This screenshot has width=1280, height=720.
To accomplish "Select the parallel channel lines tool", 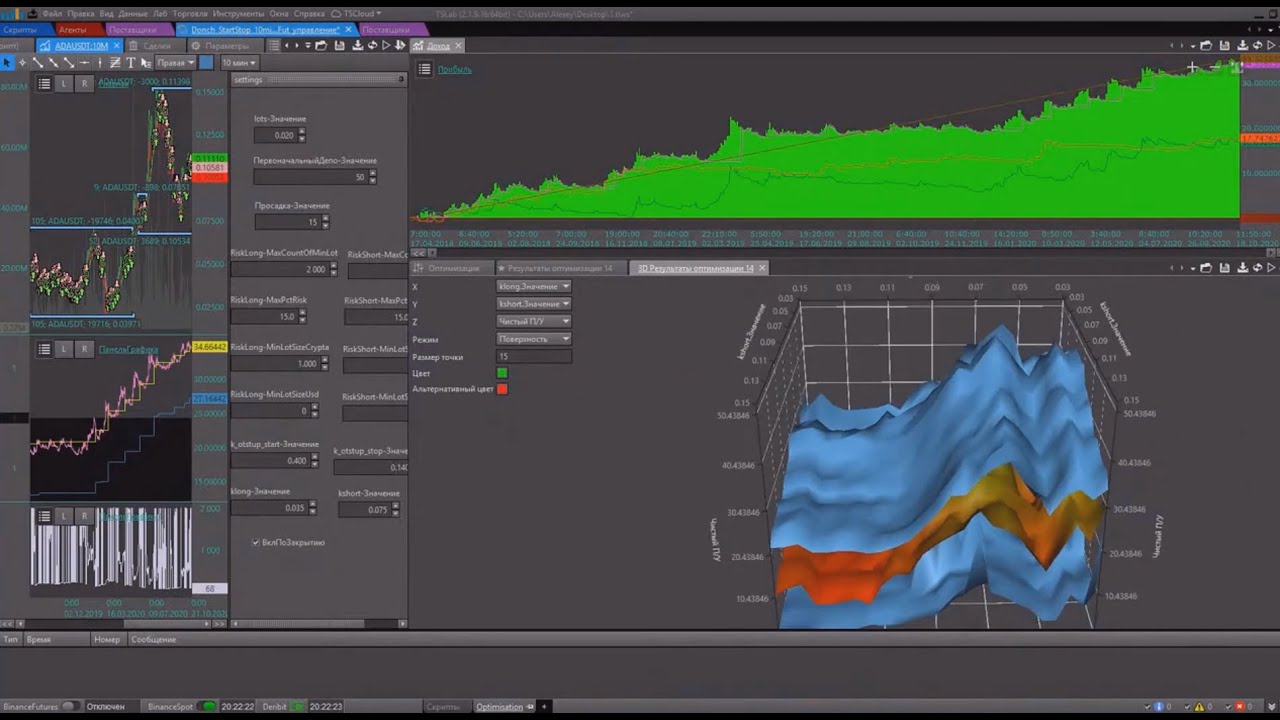I will pyautogui.click(x=115, y=63).
